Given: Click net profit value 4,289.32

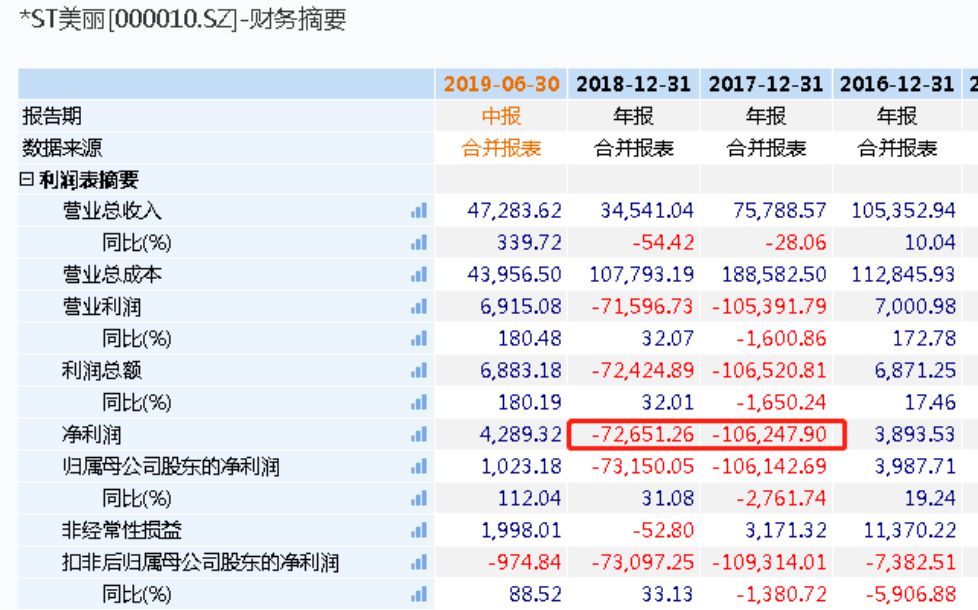Looking at the screenshot, I should [521, 435].
